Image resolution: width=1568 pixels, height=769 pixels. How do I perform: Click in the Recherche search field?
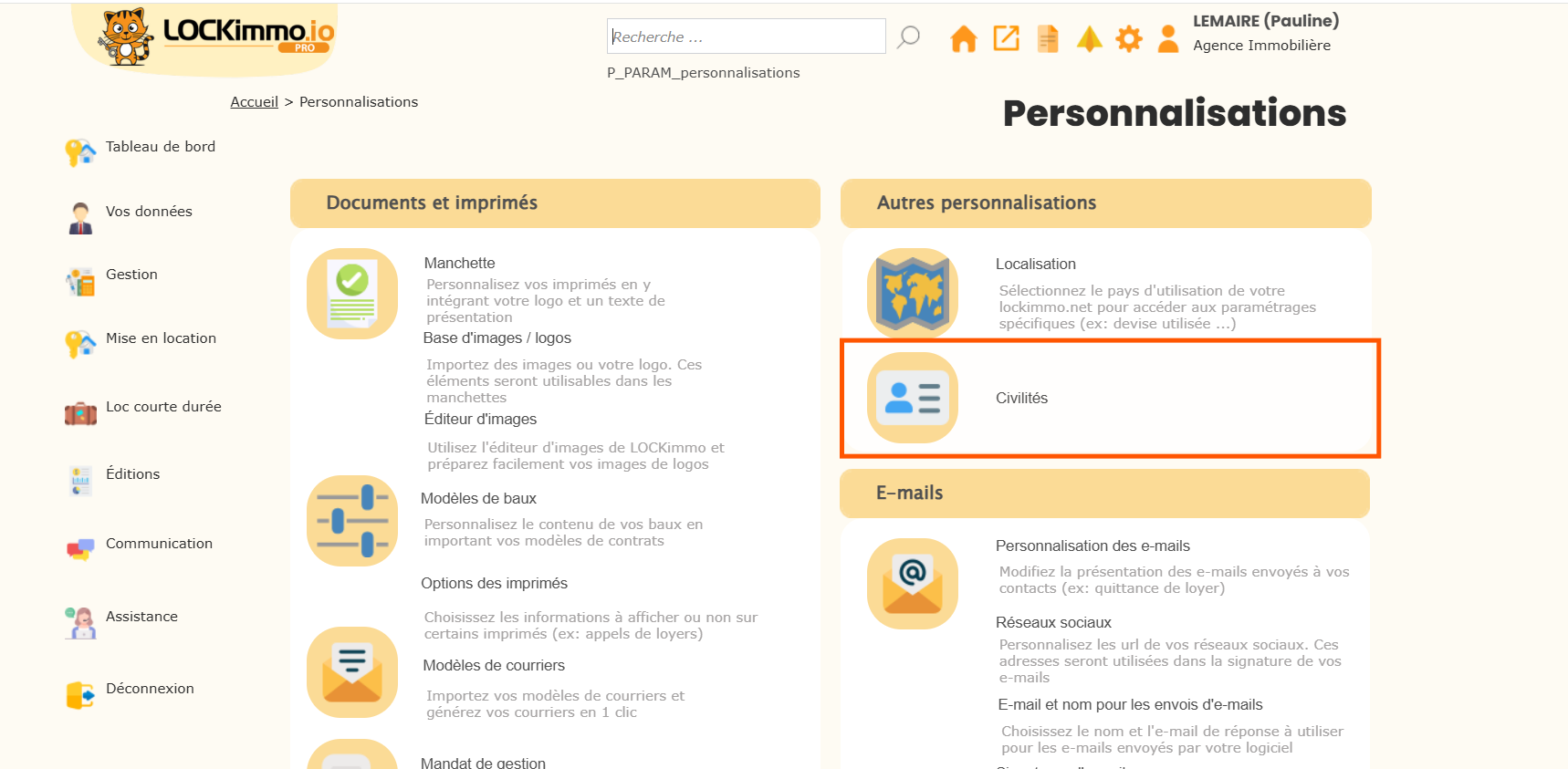pos(745,37)
